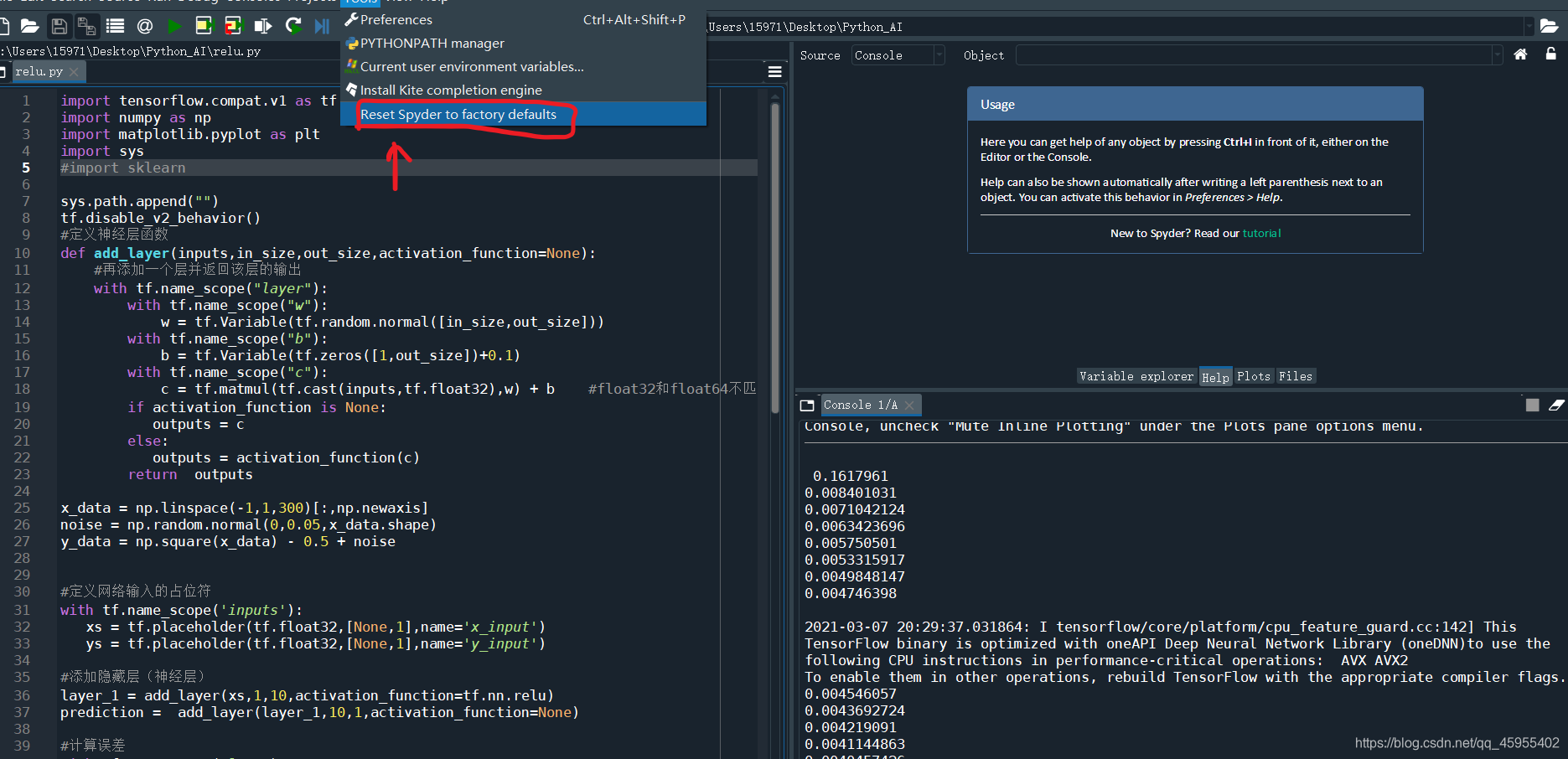
Task: Open the file switcher list icon
Action: [115, 26]
